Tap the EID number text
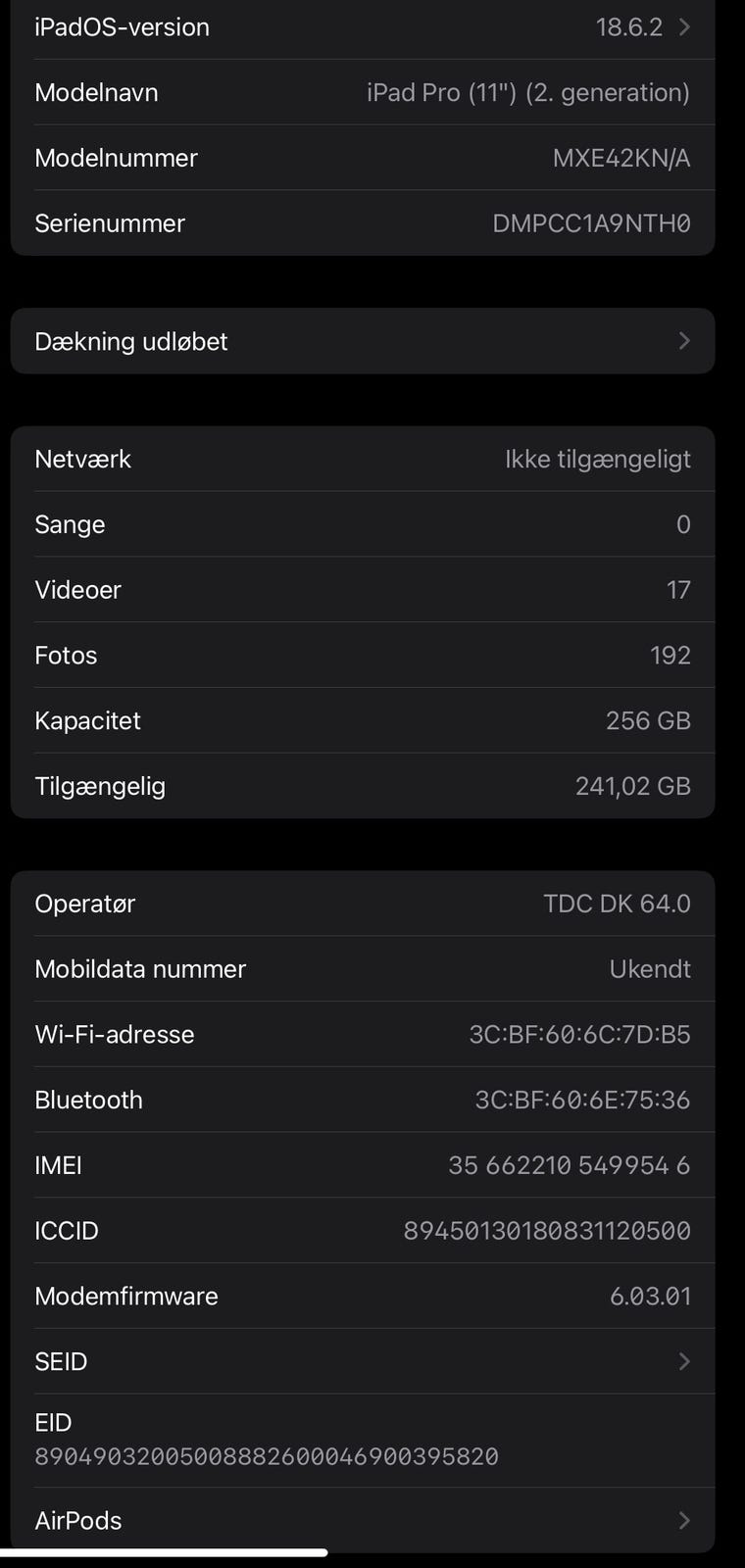The height and width of the screenshot is (1568, 745). pos(267,1456)
